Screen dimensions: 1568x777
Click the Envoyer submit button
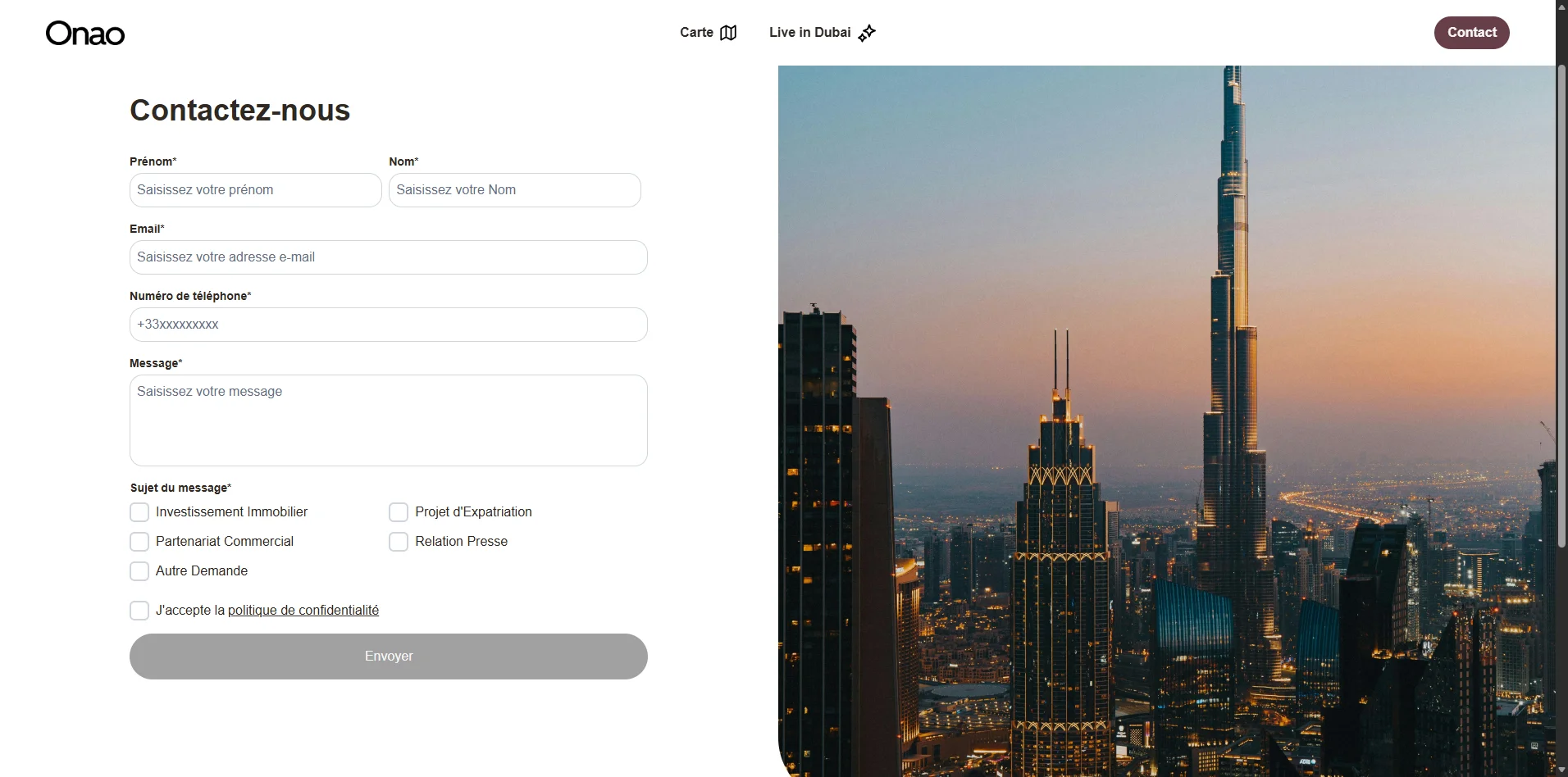coord(389,657)
